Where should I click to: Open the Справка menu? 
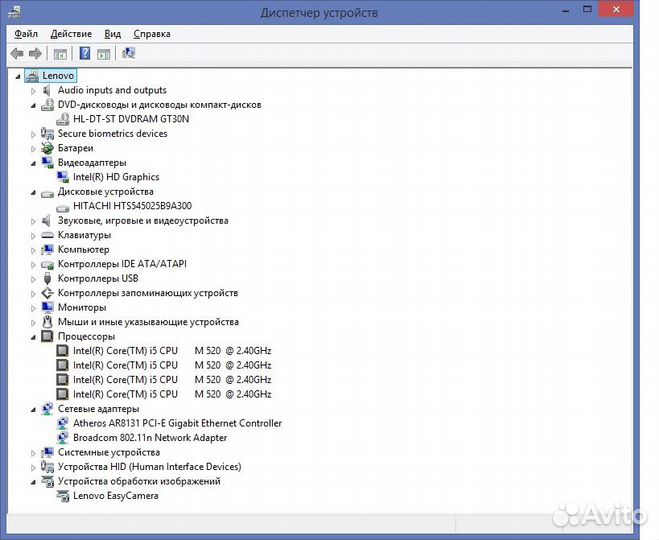151,33
